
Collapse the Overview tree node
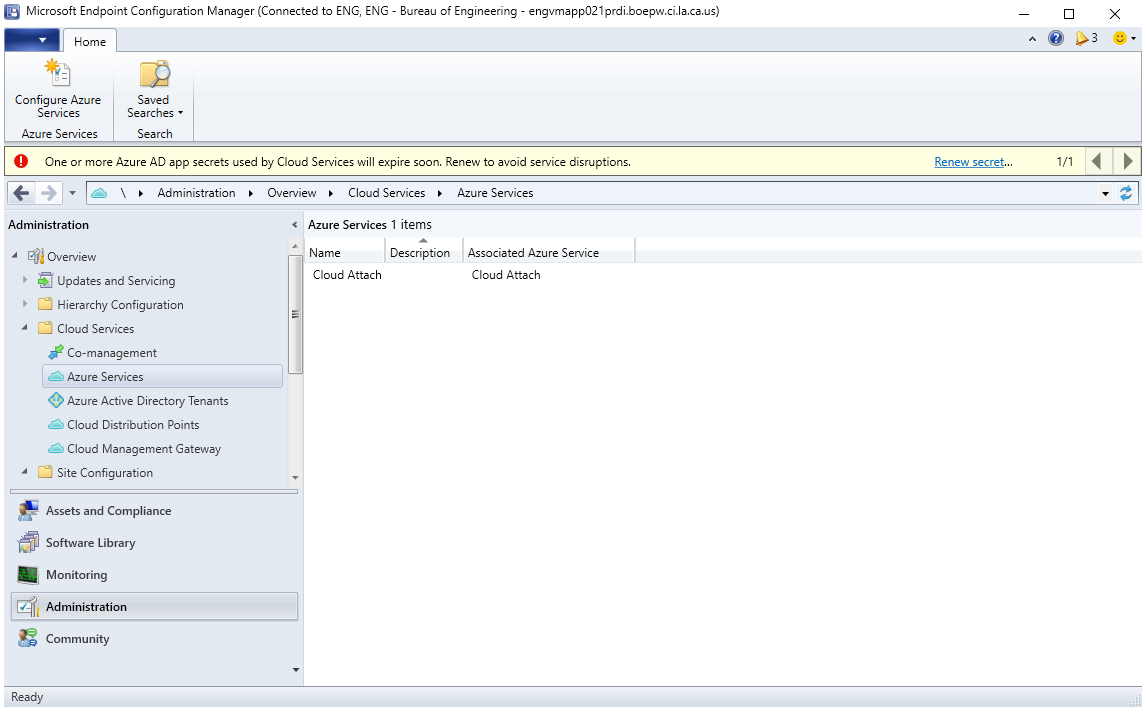click(15, 255)
